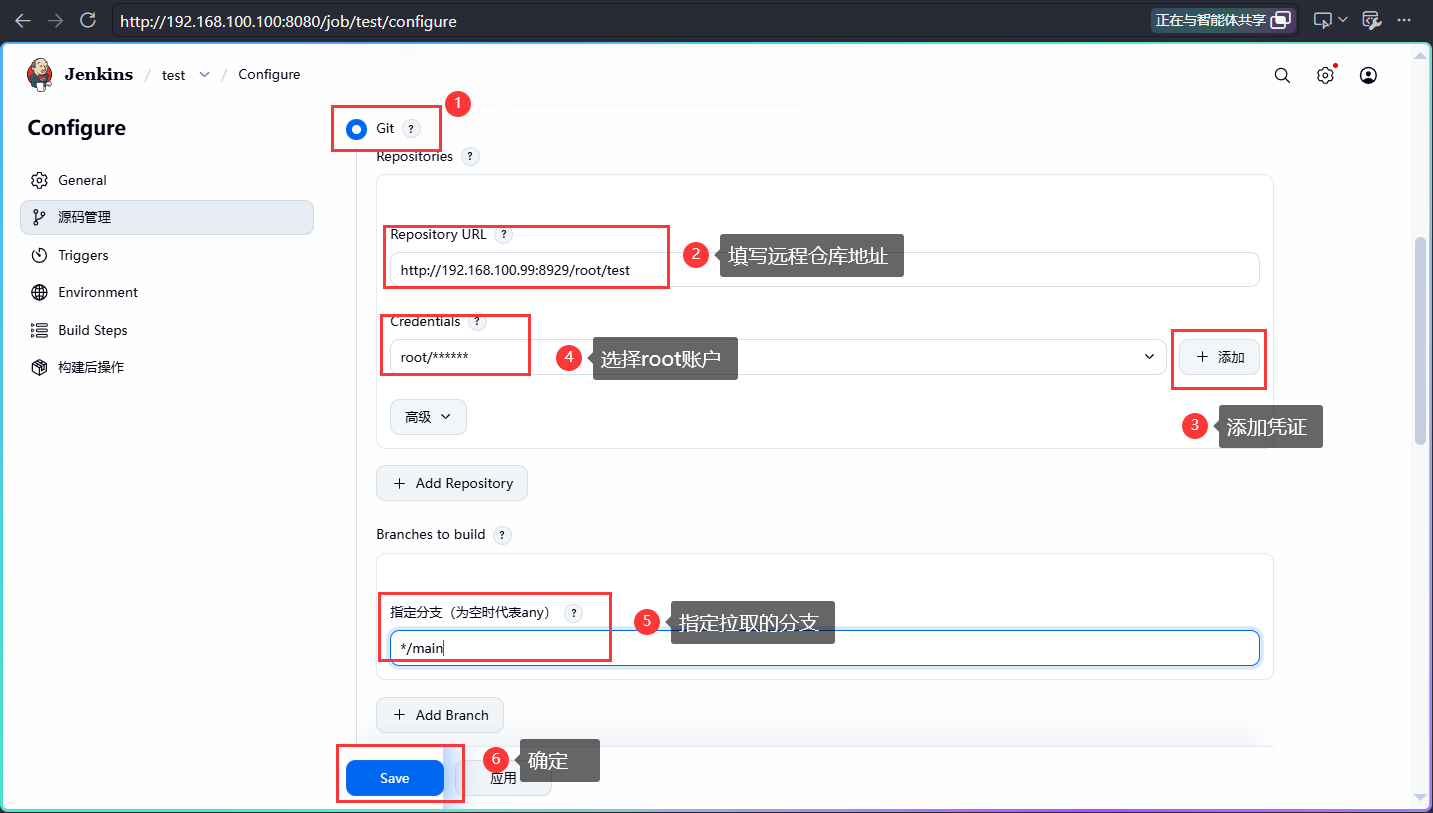Image resolution: width=1433 pixels, height=813 pixels.
Task: Jump to Build Steps sidebar section
Action: 167,330
